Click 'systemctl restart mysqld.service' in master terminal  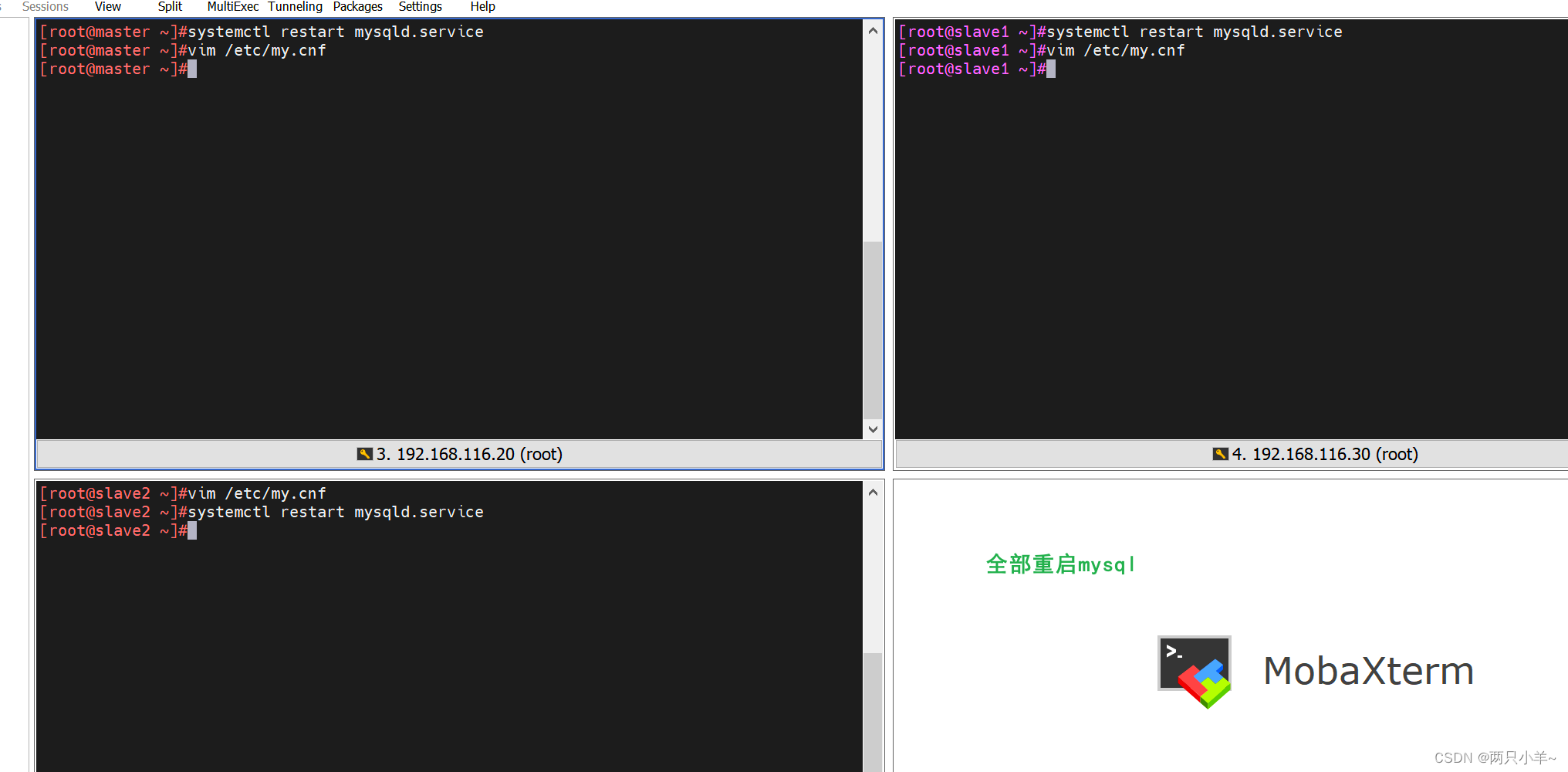click(336, 32)
